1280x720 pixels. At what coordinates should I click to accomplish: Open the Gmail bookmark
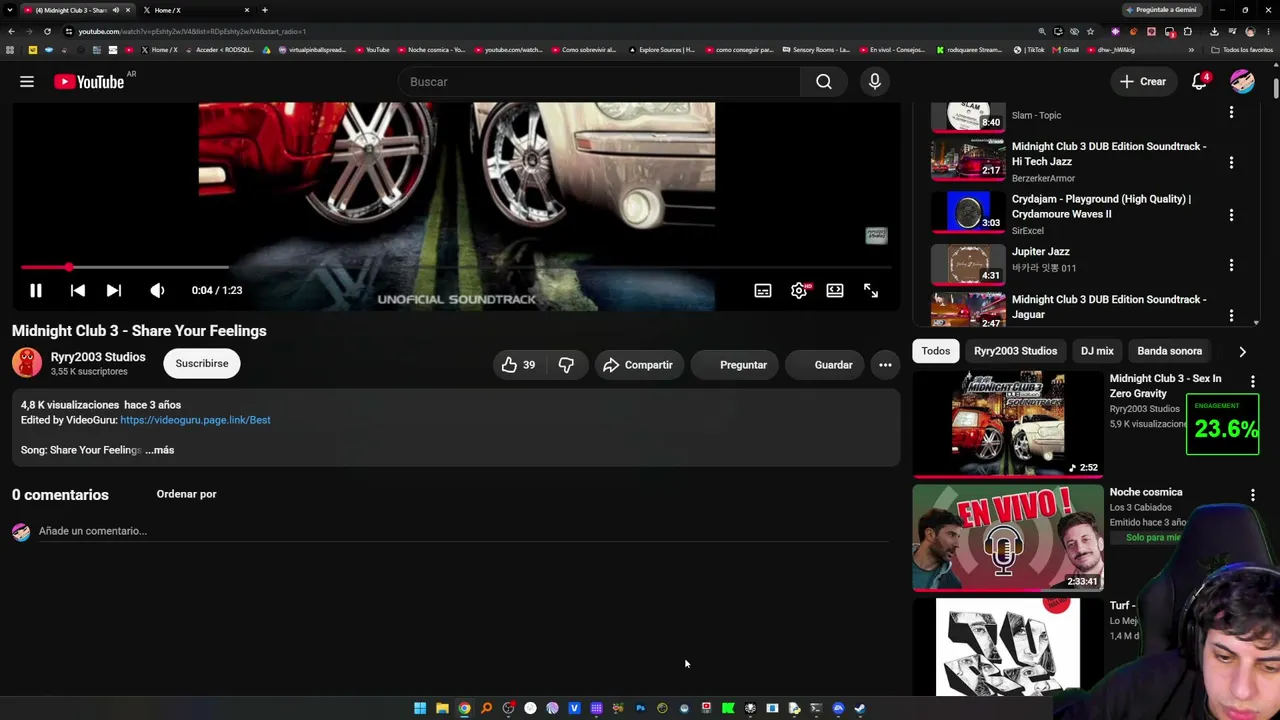click(1066, 50)
